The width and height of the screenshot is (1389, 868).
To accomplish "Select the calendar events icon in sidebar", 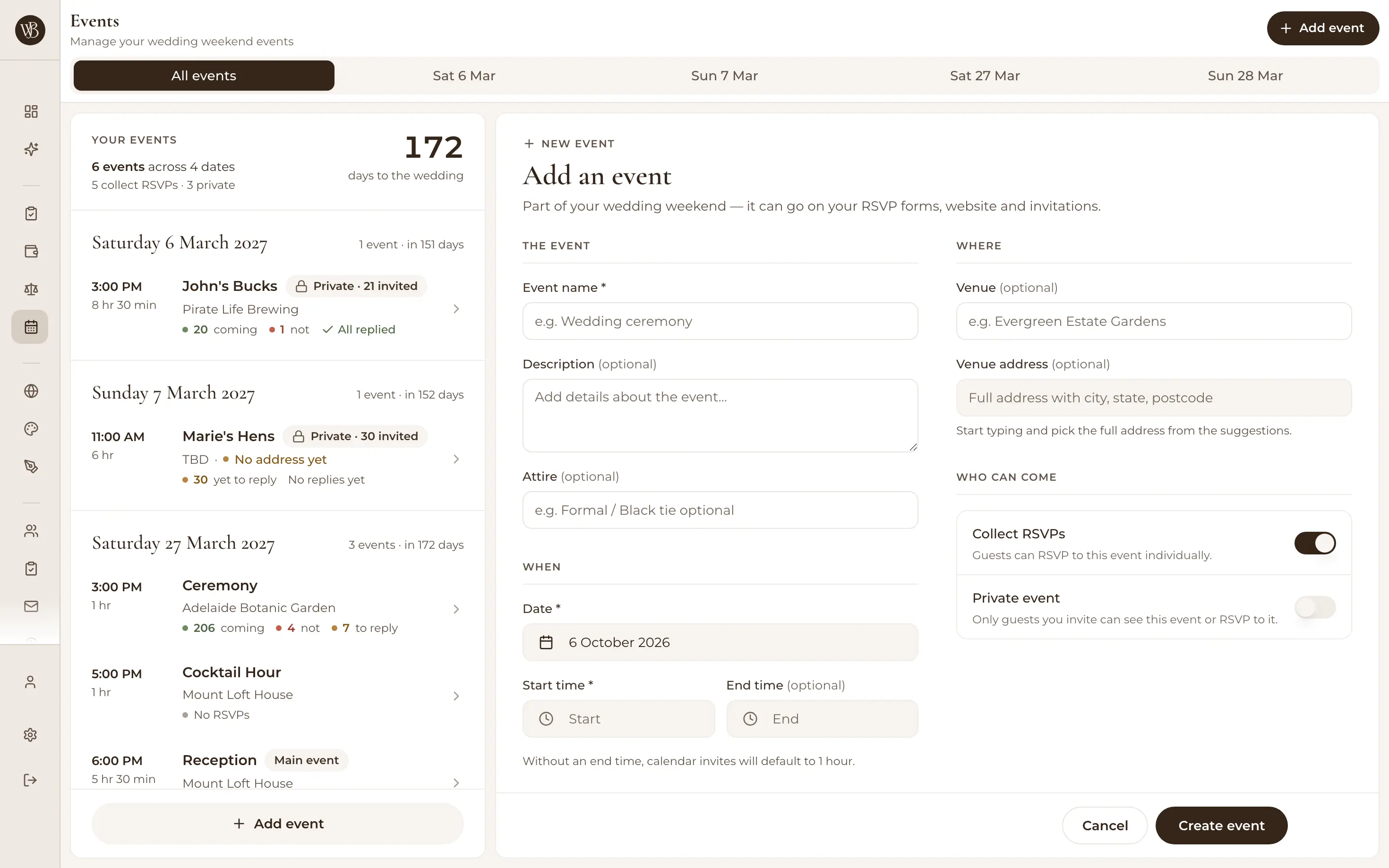I will click(x=30, y=327).
